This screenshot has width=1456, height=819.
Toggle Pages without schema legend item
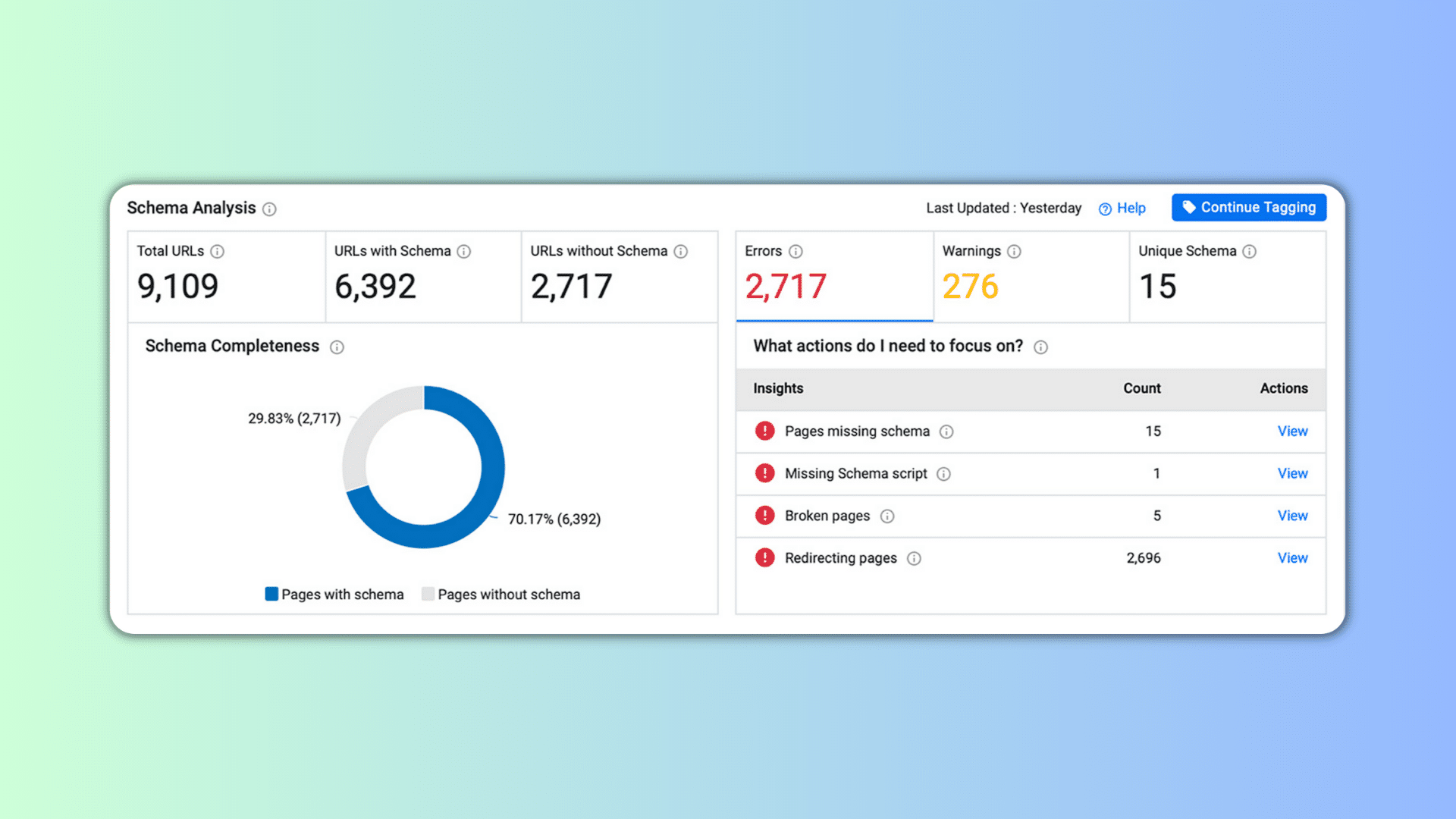click(501, 595)
